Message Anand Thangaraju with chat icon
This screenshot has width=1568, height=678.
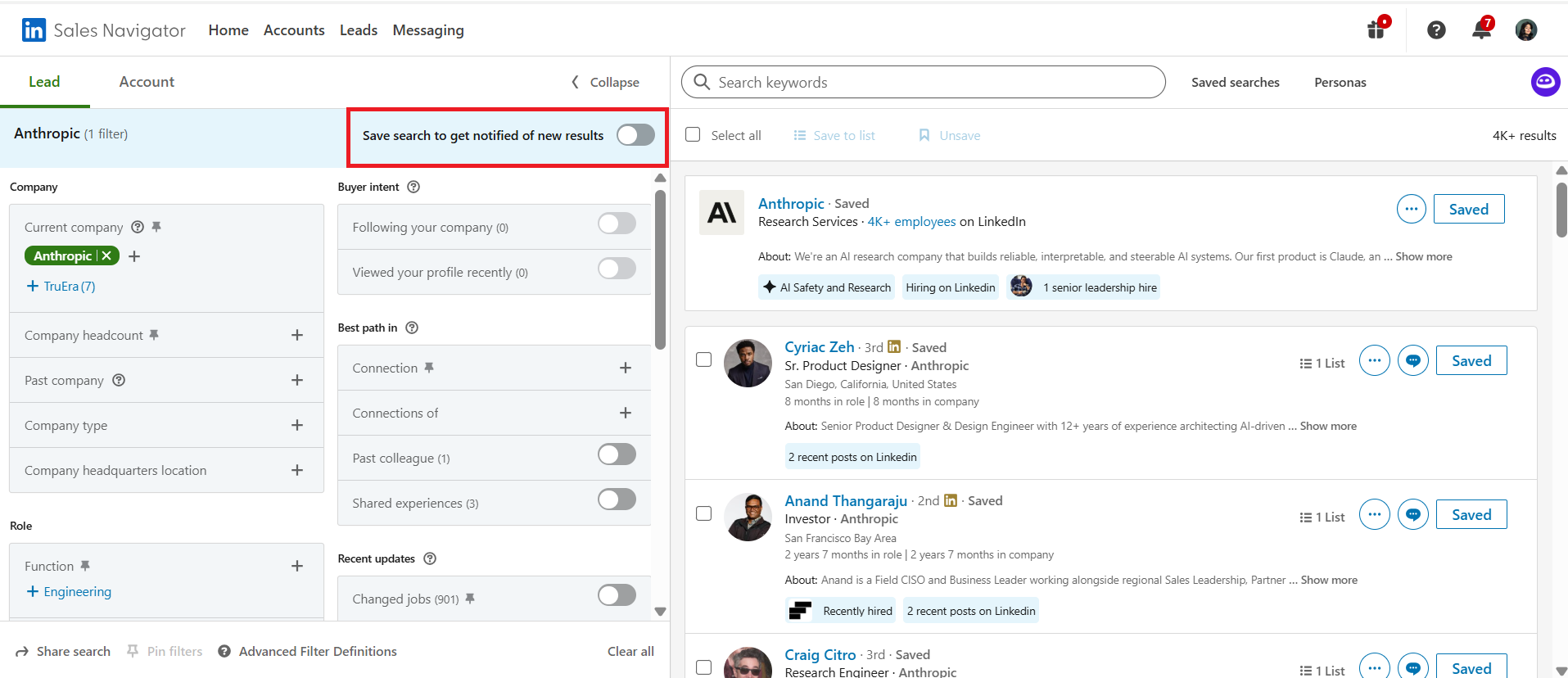point(1412,514)
